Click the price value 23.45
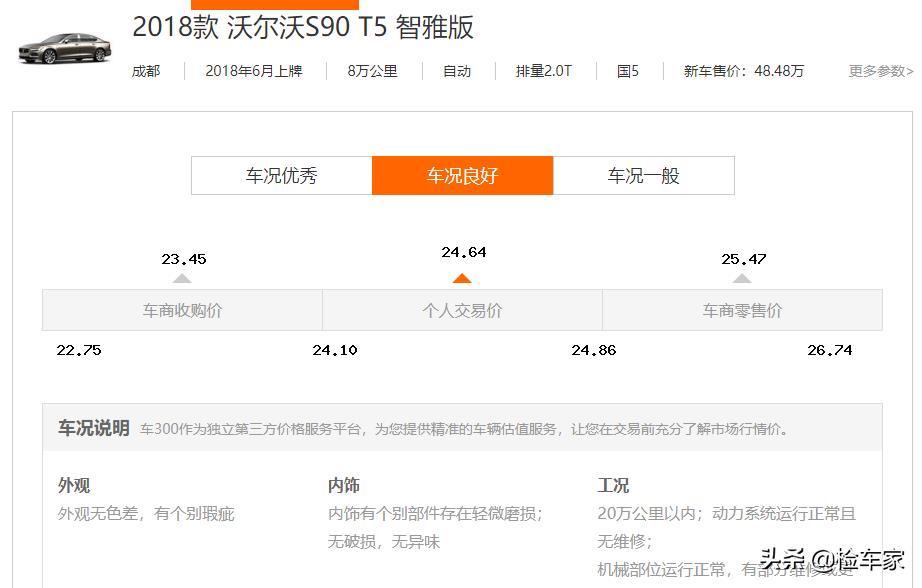Image resolution: width=922 pixels, height=588 pixels. (184, 259)
